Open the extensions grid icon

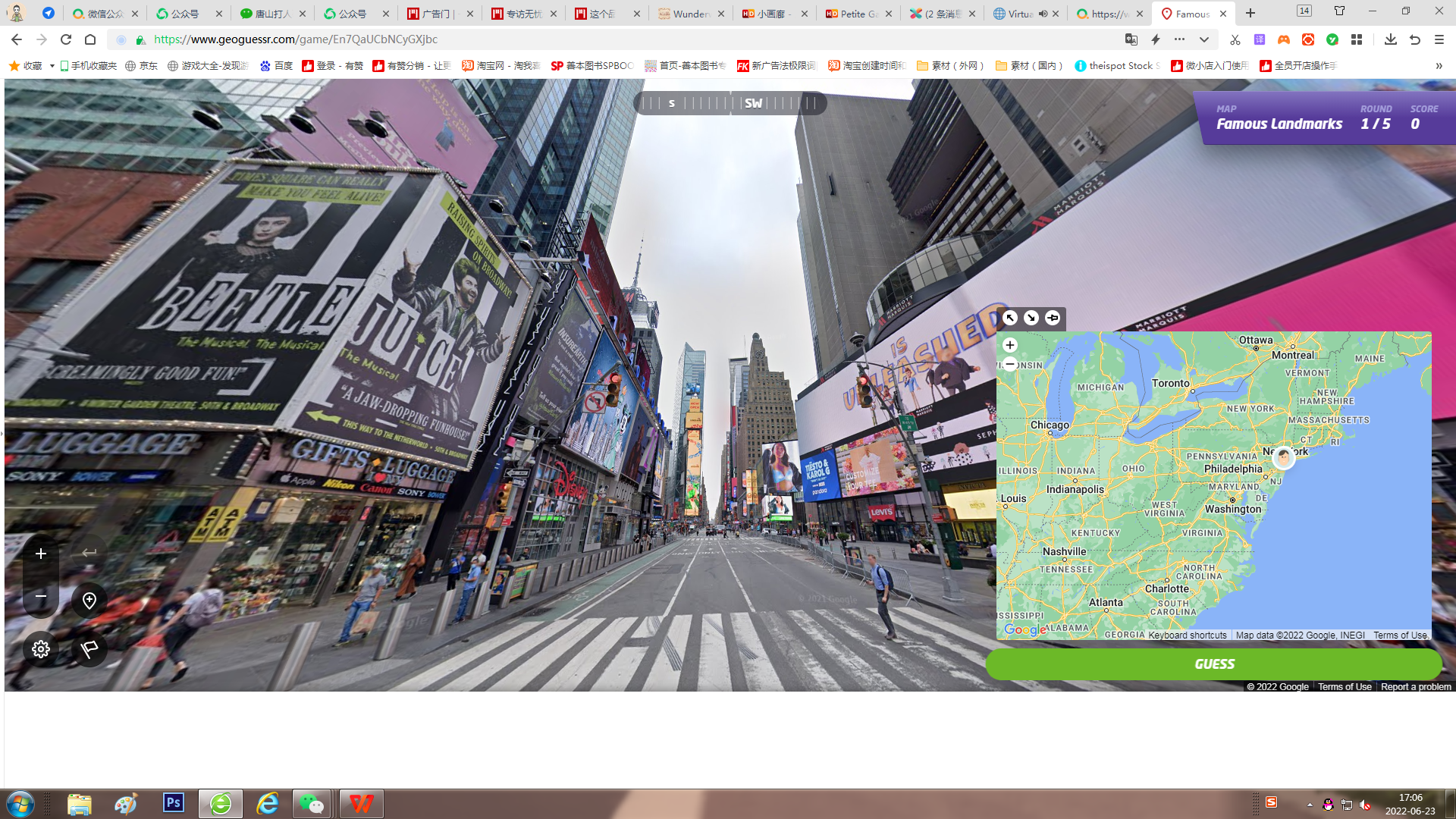point(1357,39)
